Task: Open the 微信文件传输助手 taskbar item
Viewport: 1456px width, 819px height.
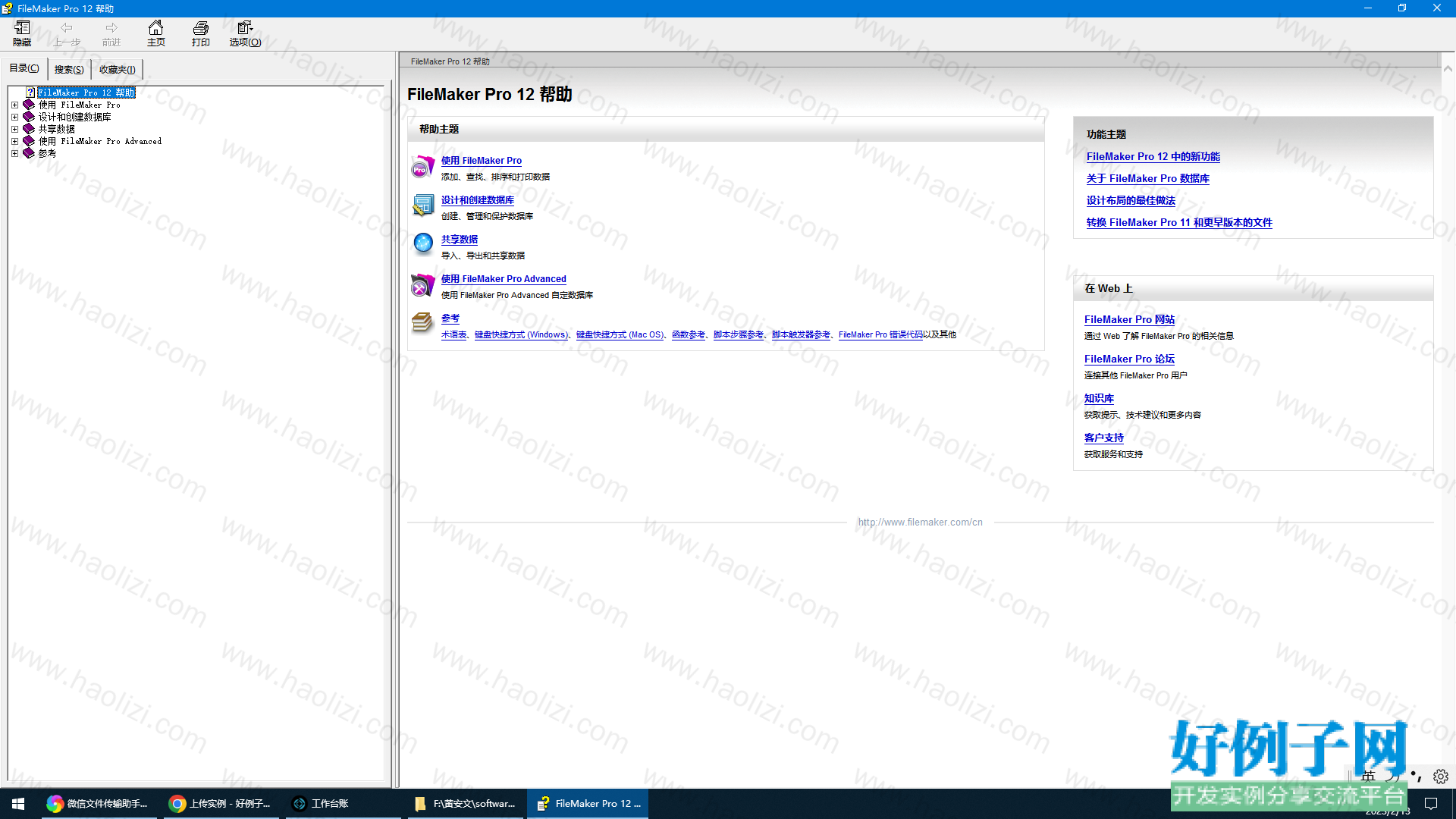Action: (98, 804)
